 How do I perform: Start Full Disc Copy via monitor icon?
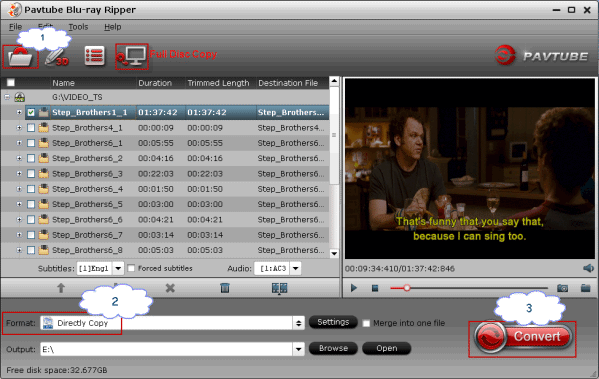(x=132, y=57)
